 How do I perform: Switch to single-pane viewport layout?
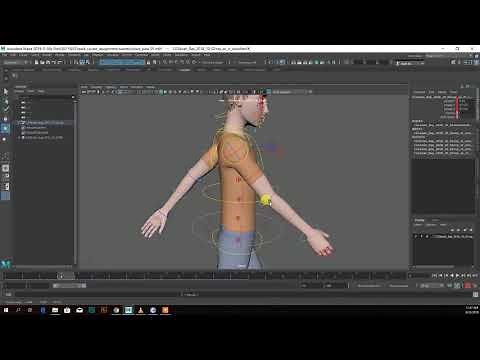pos(6,168)
